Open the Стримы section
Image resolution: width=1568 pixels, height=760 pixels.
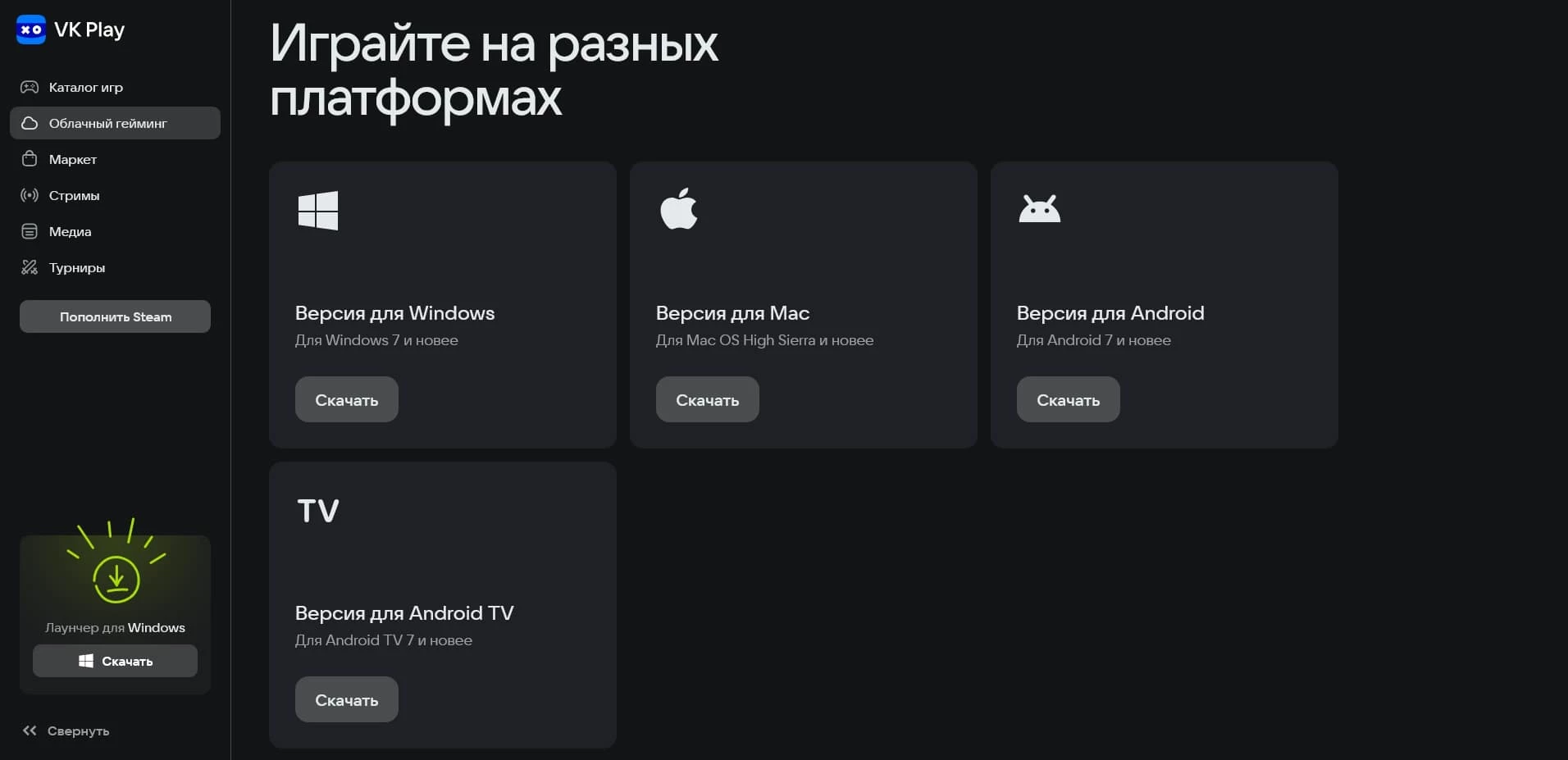point(75,195)
